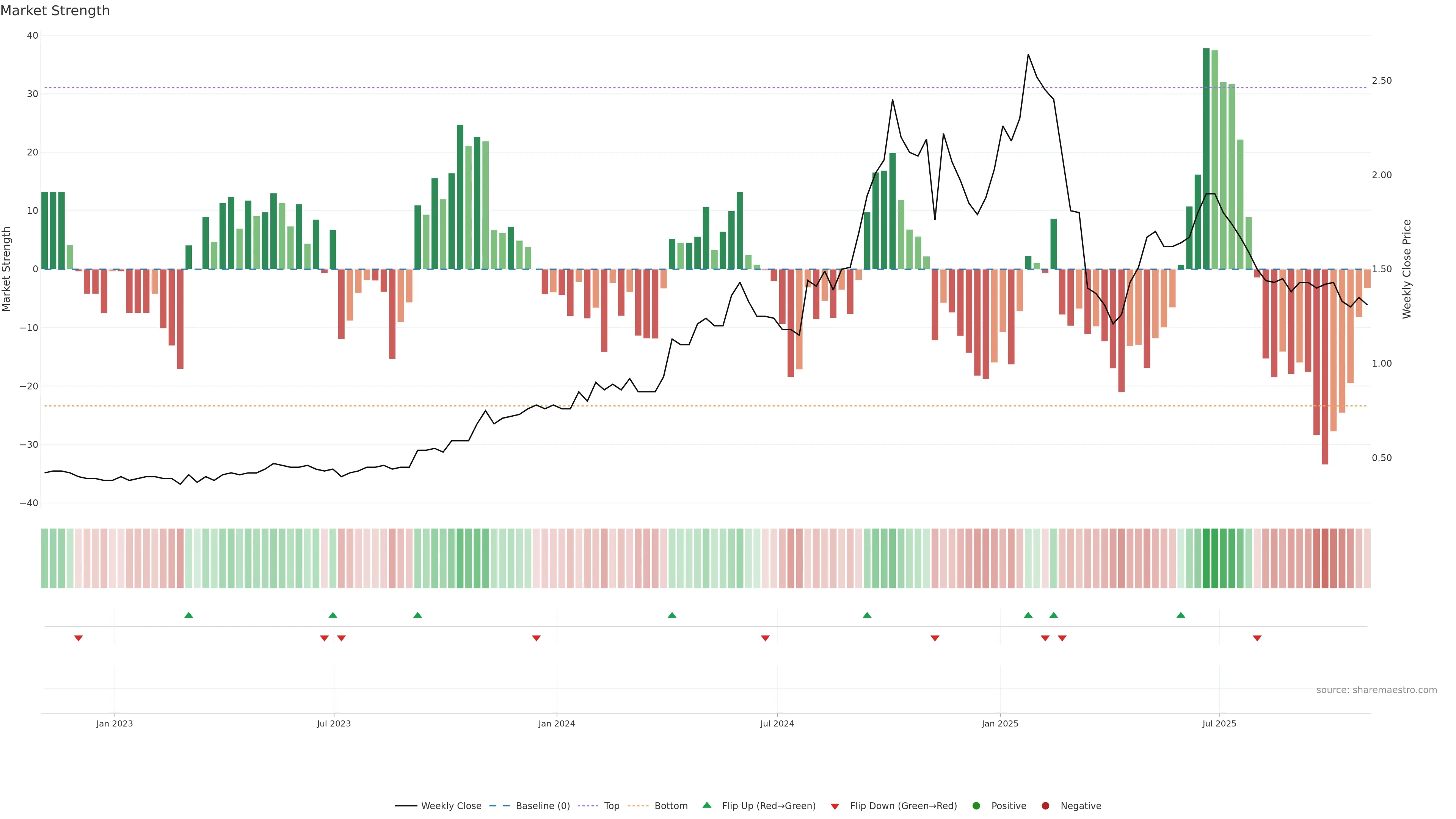Click the lowest red strength bar
1456x819 pixels.
pyautogui.click(x=1325, y=367)
